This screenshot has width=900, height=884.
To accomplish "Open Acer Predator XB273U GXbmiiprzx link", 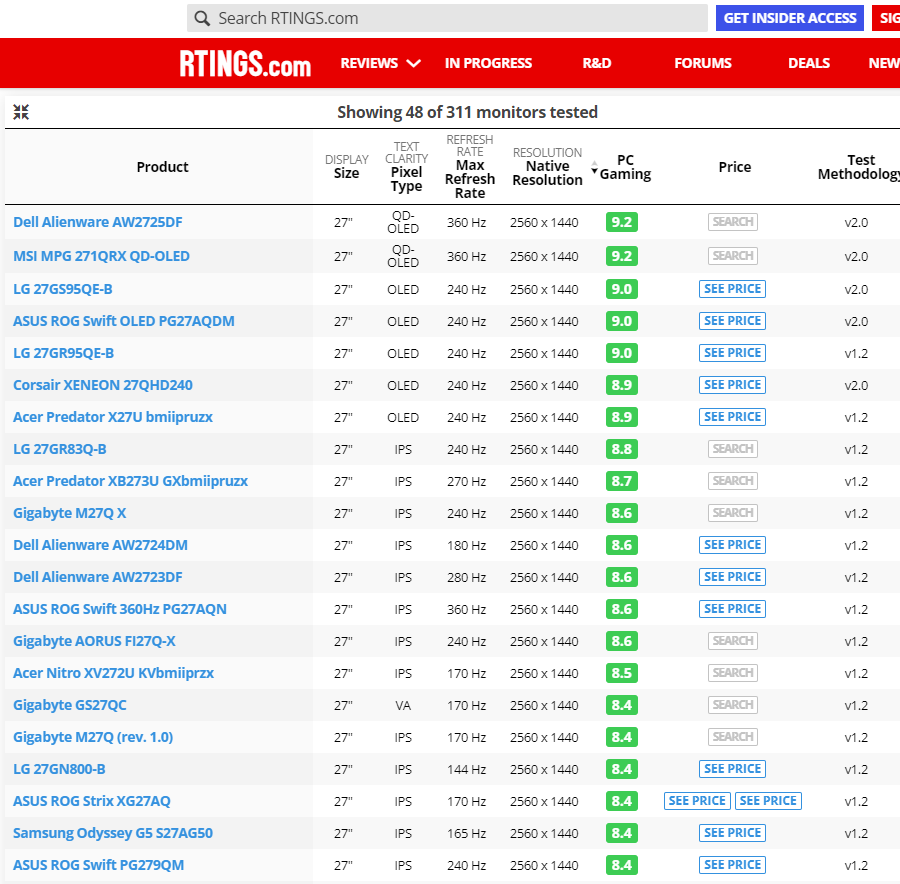I will (x=131, y=482).
